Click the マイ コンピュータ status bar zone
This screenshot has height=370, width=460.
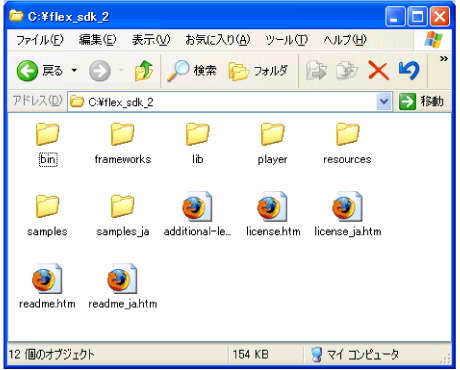[x=355, y=354]
